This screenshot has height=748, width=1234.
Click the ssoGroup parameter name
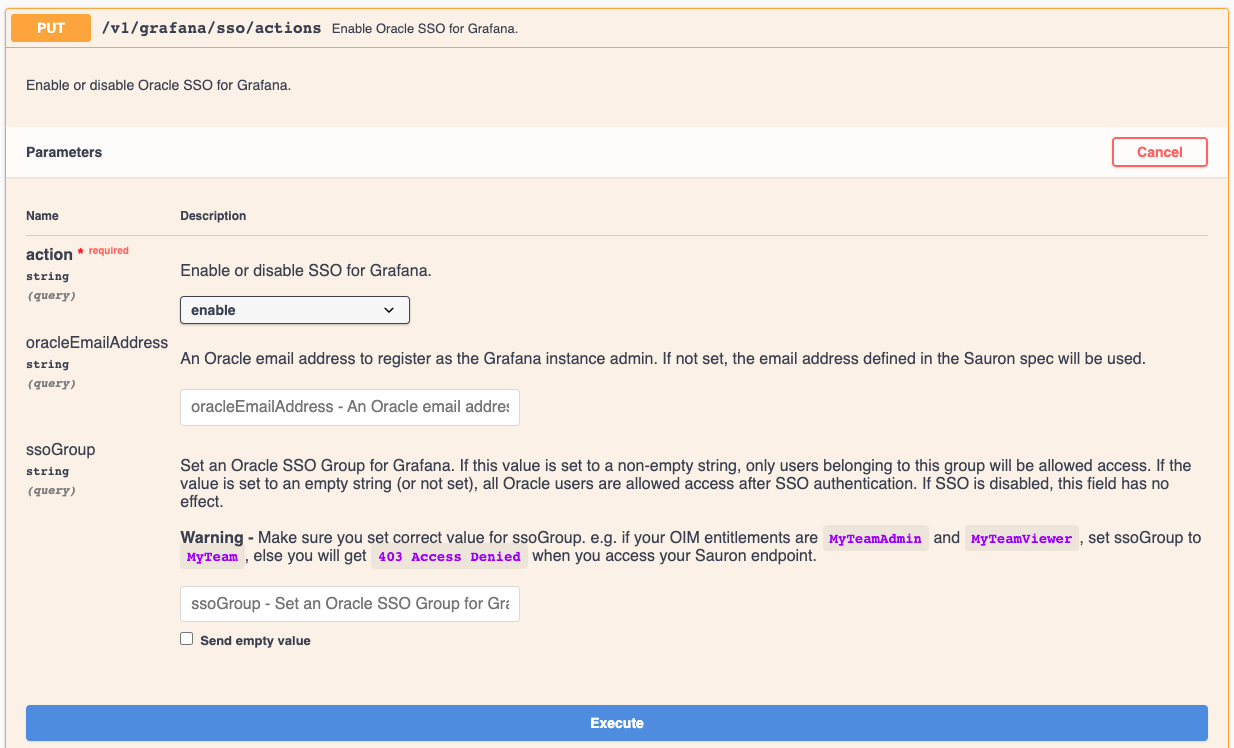(x=60, y=450)
